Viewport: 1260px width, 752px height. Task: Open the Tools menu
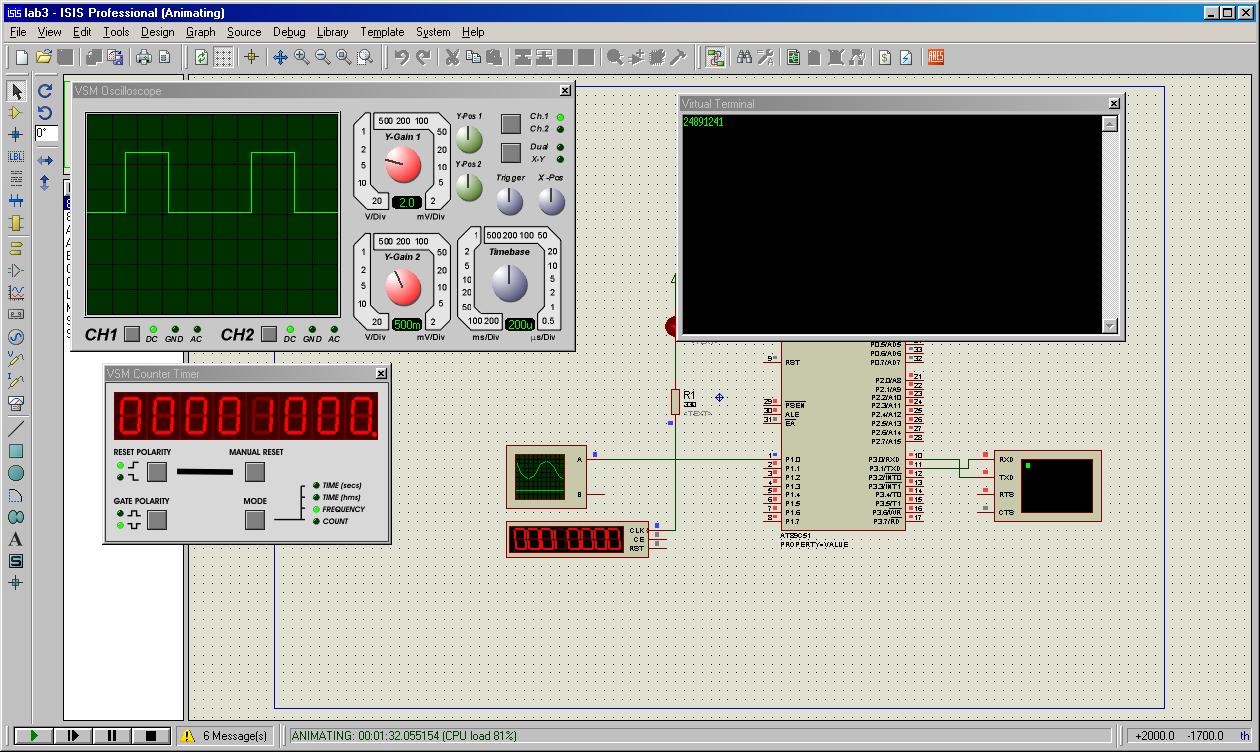click(116, 32)
